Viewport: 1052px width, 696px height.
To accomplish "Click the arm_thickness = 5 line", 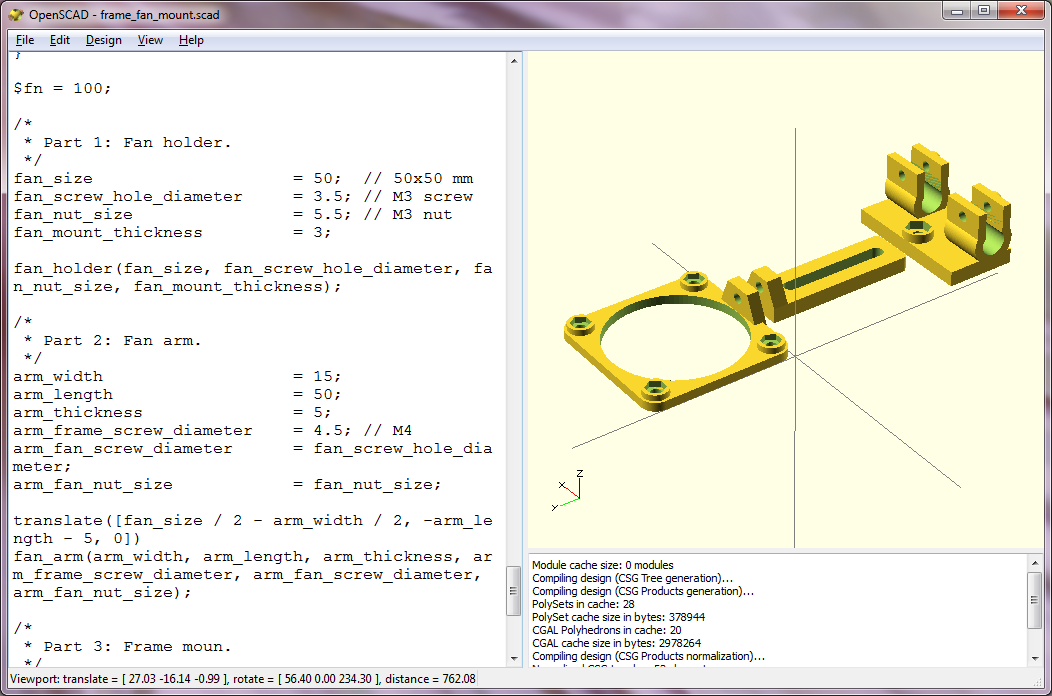I will click(172, 413).
